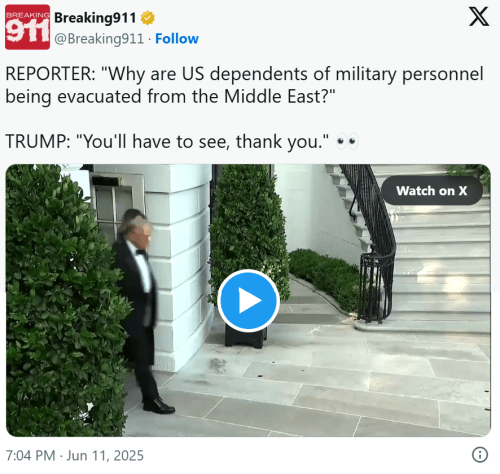Click the red 911 logo text
Image resolution: width=500 pixels, height=474 pixels.
click(27, 32)
